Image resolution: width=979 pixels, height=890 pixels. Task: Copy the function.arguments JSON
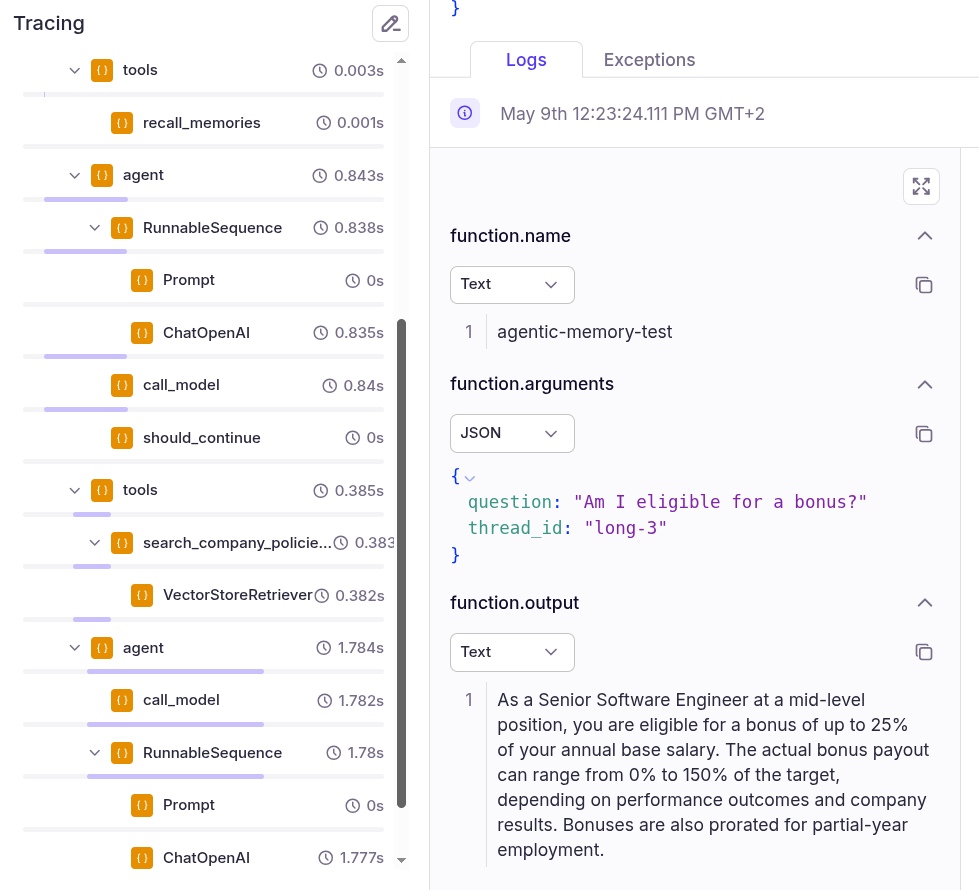tap(923, 433)
